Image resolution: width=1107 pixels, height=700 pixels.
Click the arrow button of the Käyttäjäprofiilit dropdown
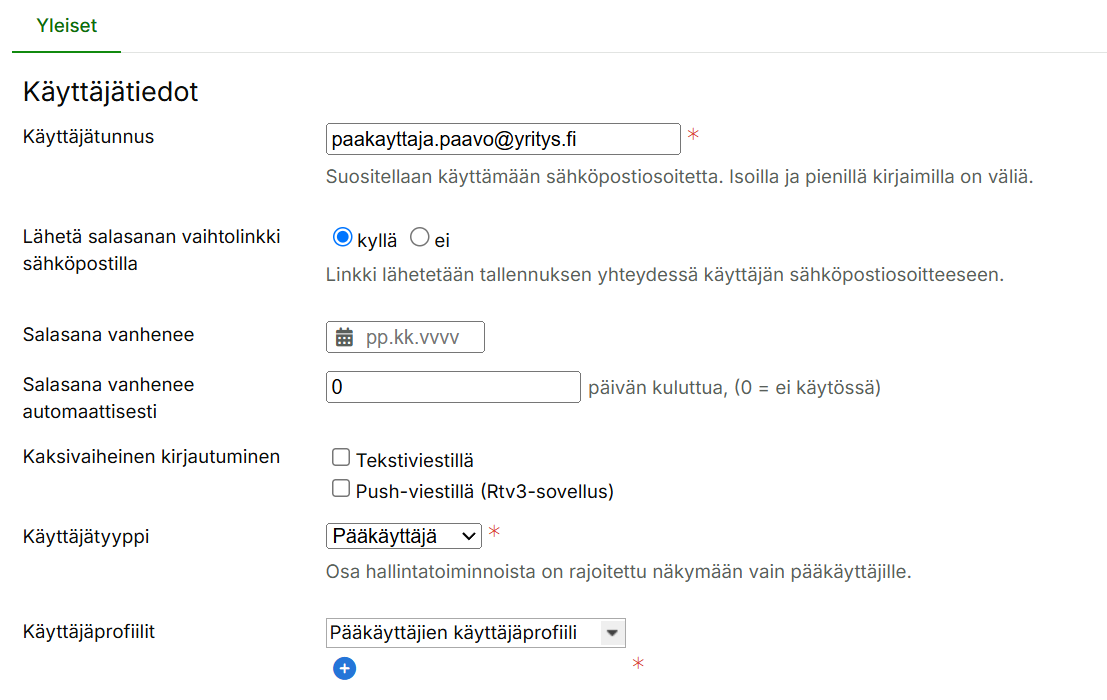pyautogui.click(x=612, y=633)
